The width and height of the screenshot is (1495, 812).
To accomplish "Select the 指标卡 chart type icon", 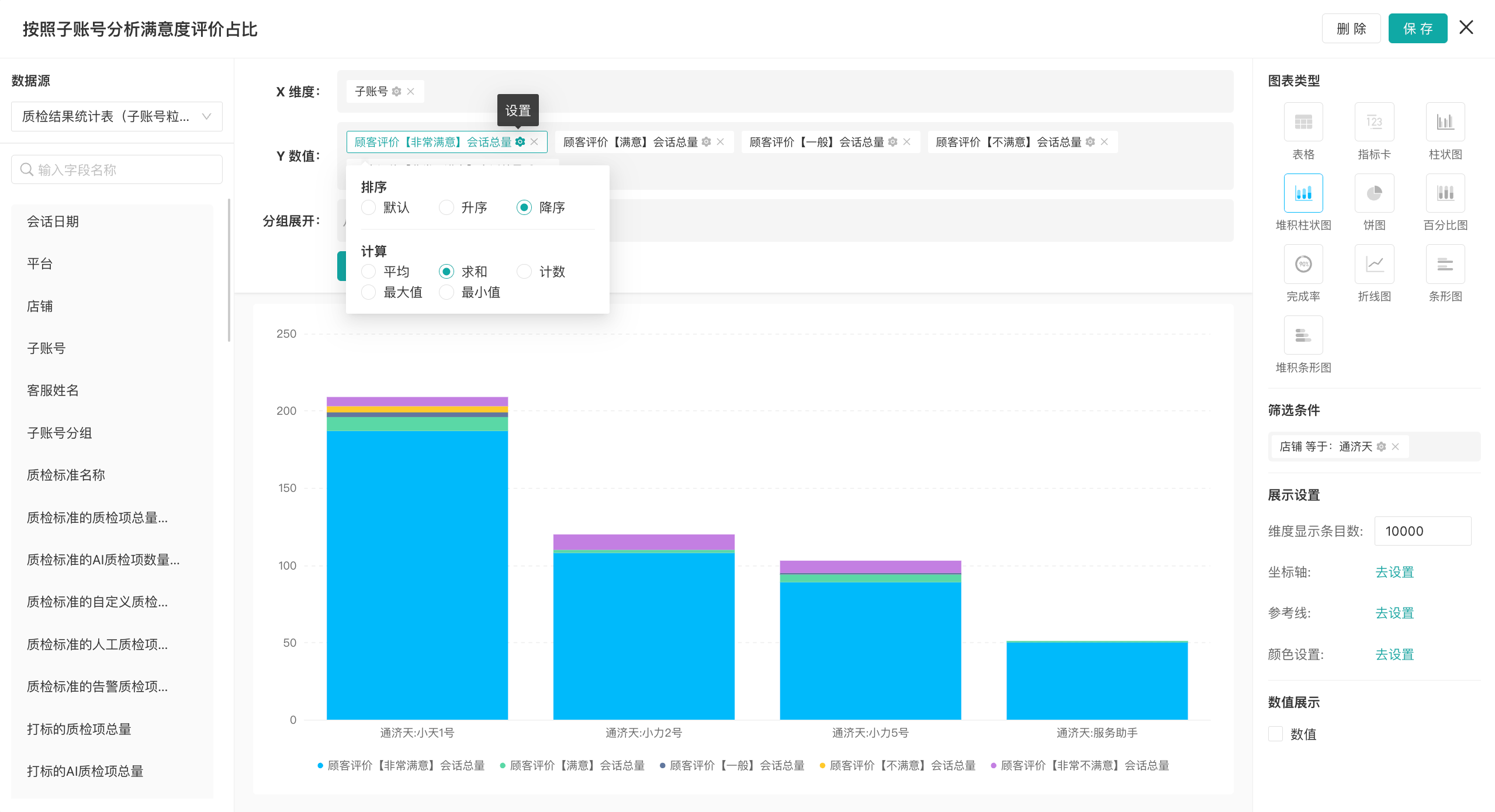I will tap(1374, 122).
